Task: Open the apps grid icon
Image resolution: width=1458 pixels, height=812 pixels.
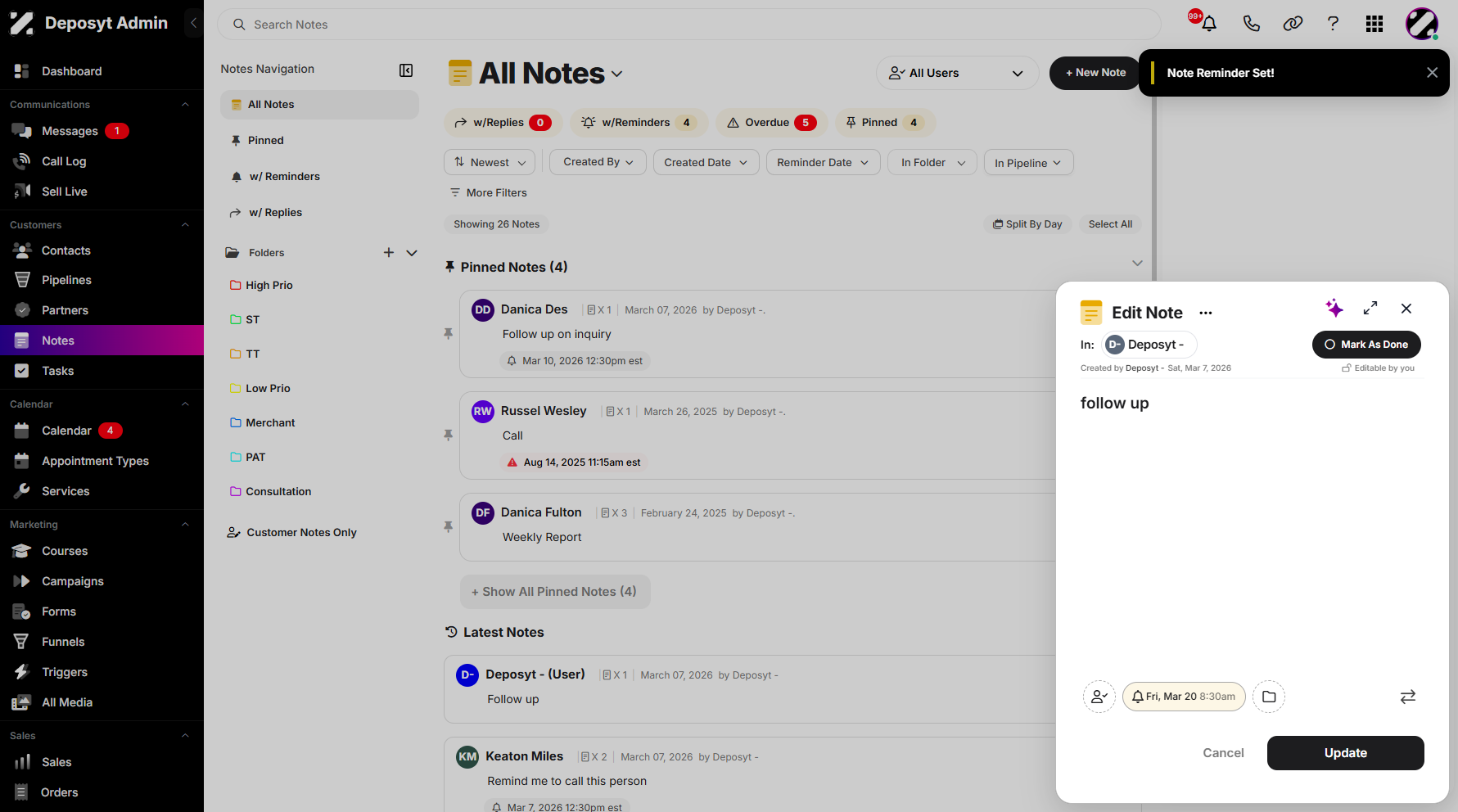Action: point(1374,24)
